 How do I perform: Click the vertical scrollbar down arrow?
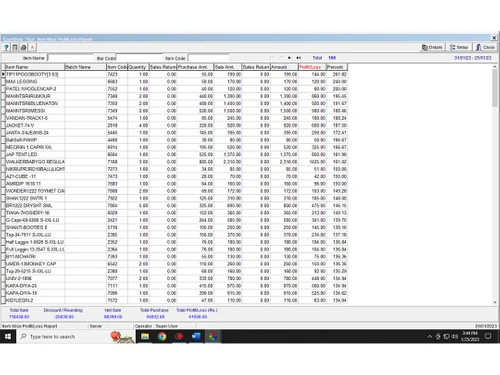tap(495, 302)
